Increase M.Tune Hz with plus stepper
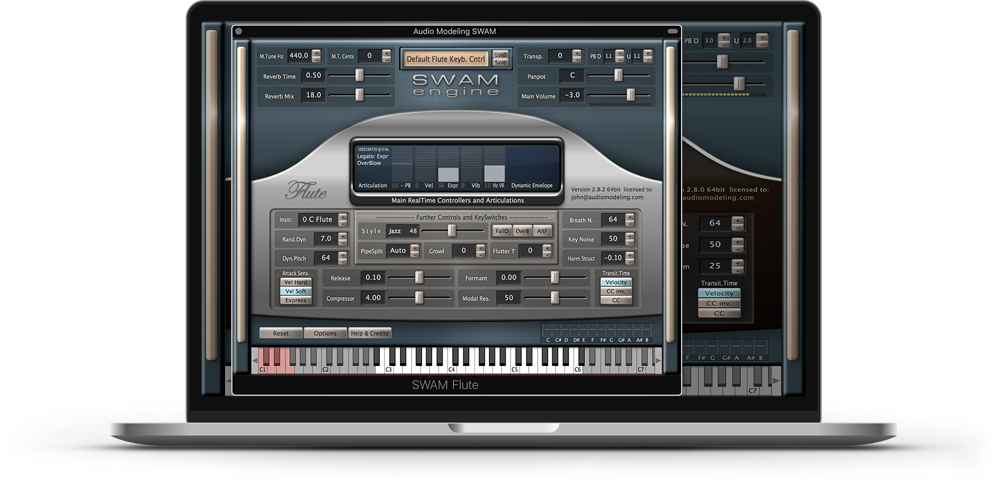Screen dimensions: 1000x488 316,53
